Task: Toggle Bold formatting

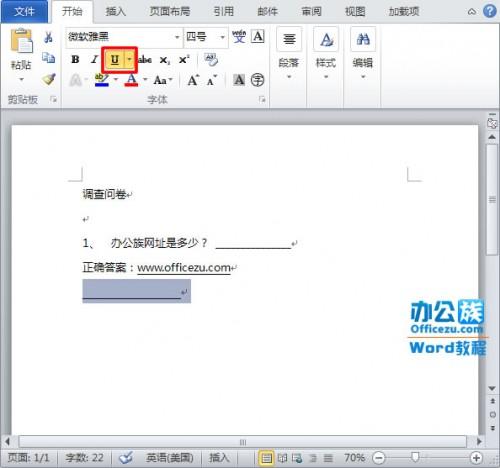Action: (x=75, y=60)
